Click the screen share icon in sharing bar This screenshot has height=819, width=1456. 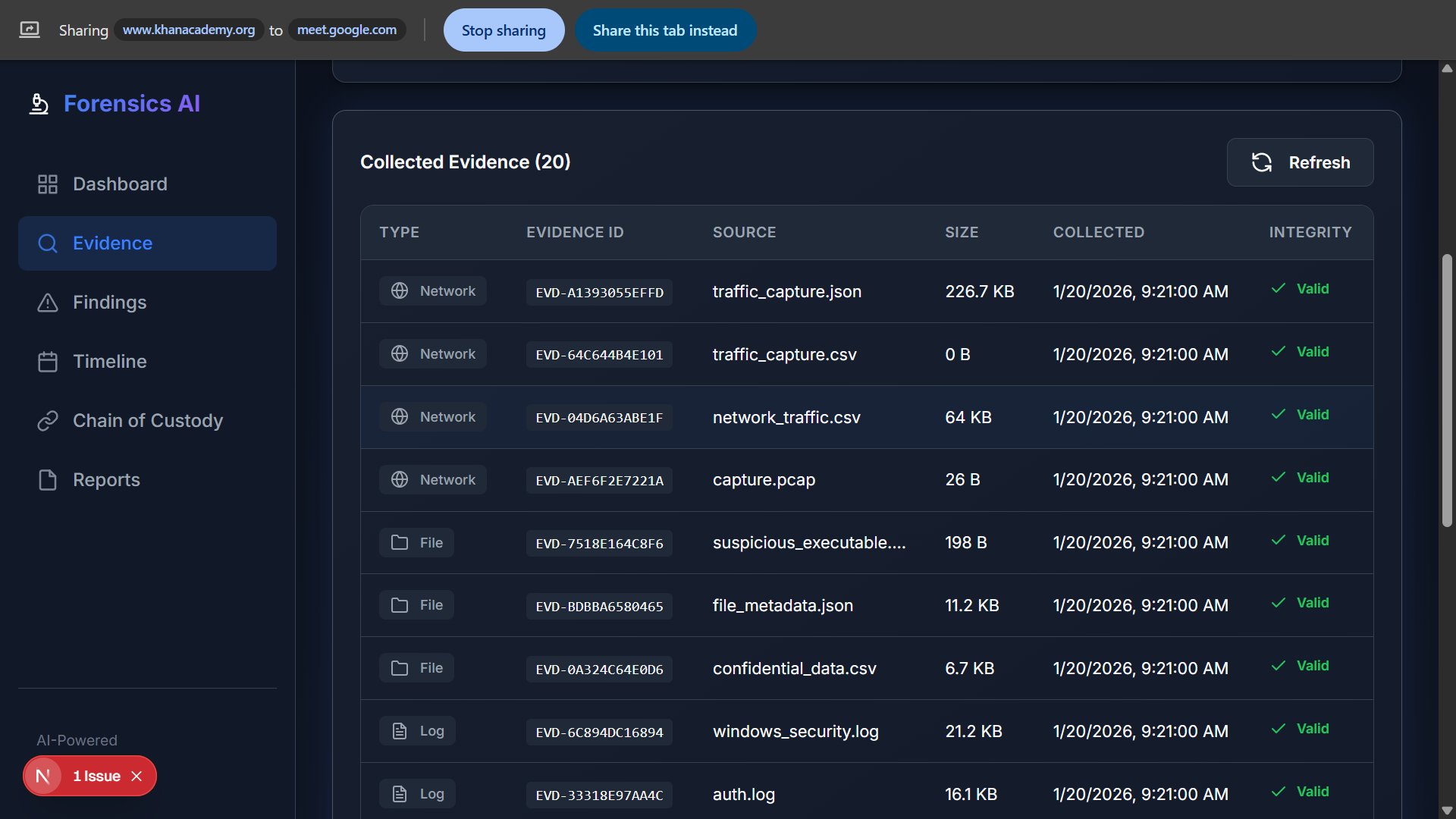pyautogui.click(x=30, y=30)
